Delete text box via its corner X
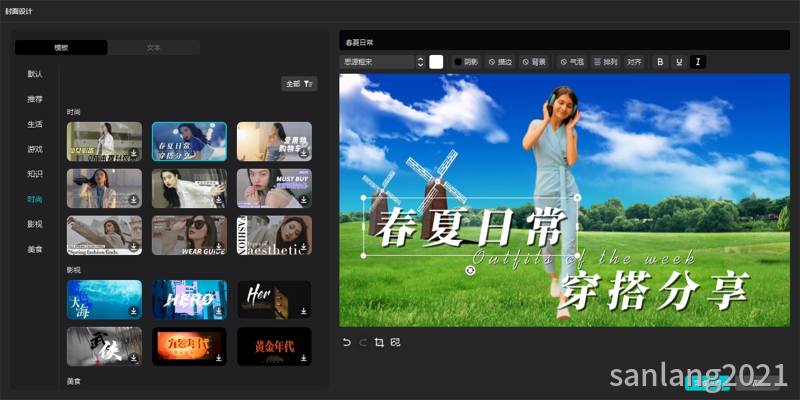Viewport: 800px width, 400px height. (577, 197)
